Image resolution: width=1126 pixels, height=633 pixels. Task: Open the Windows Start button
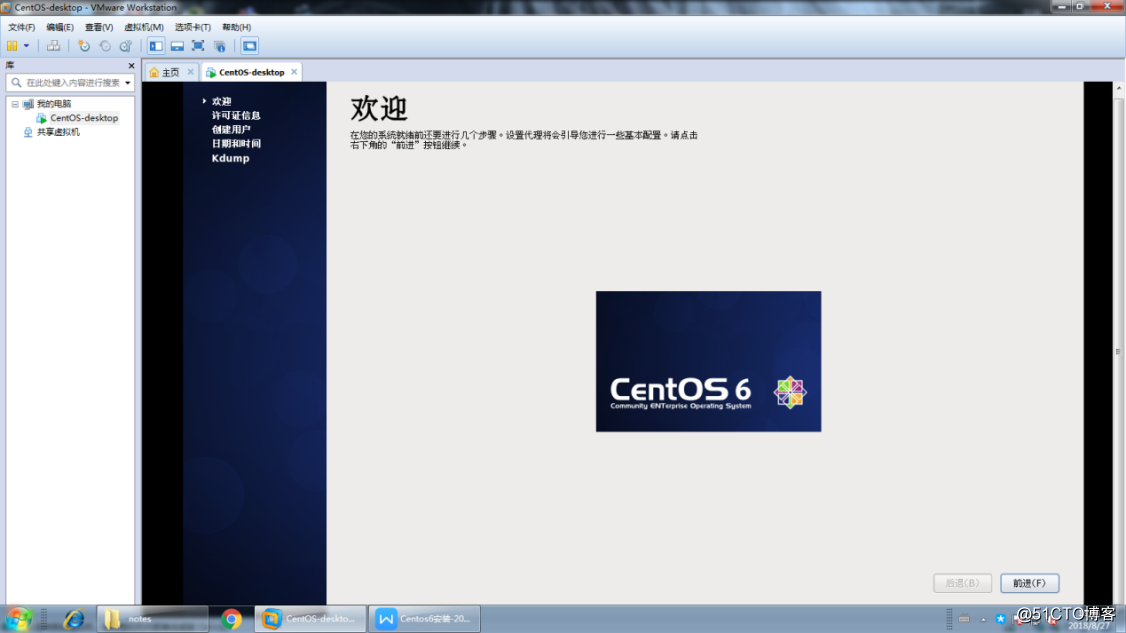19,619
